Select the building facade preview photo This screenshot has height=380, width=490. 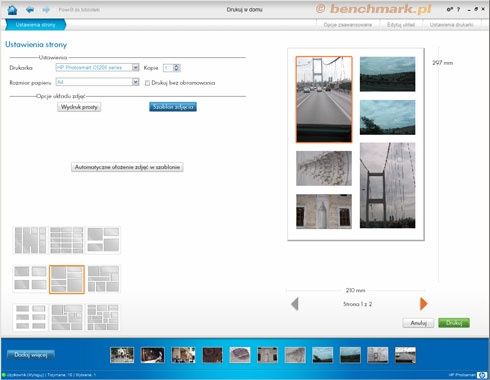pyautogui.click(x=324, y=211)
